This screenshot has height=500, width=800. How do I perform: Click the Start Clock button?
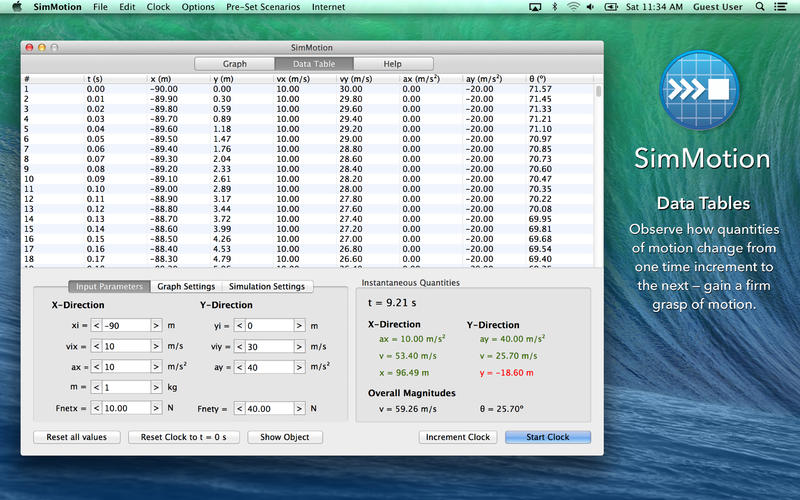548,437
